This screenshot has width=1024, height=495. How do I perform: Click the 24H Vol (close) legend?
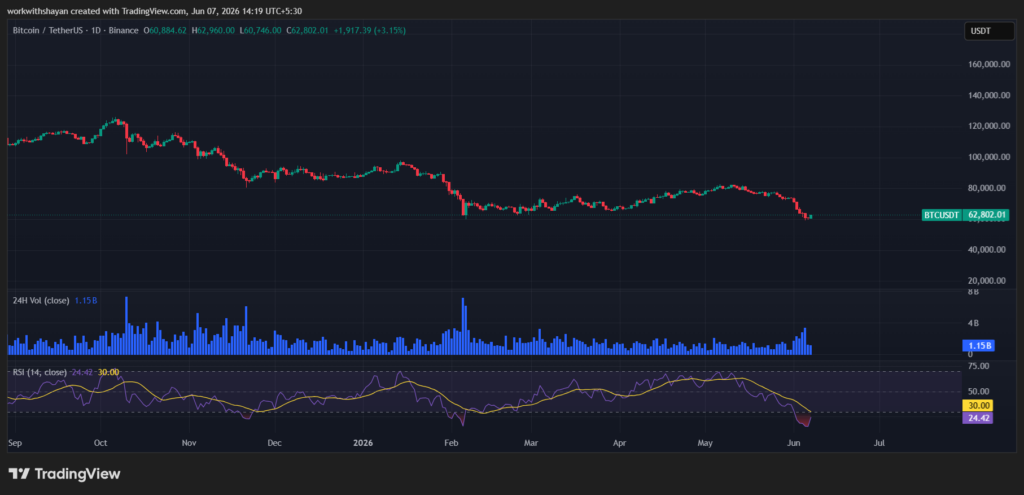click(40, 300)
